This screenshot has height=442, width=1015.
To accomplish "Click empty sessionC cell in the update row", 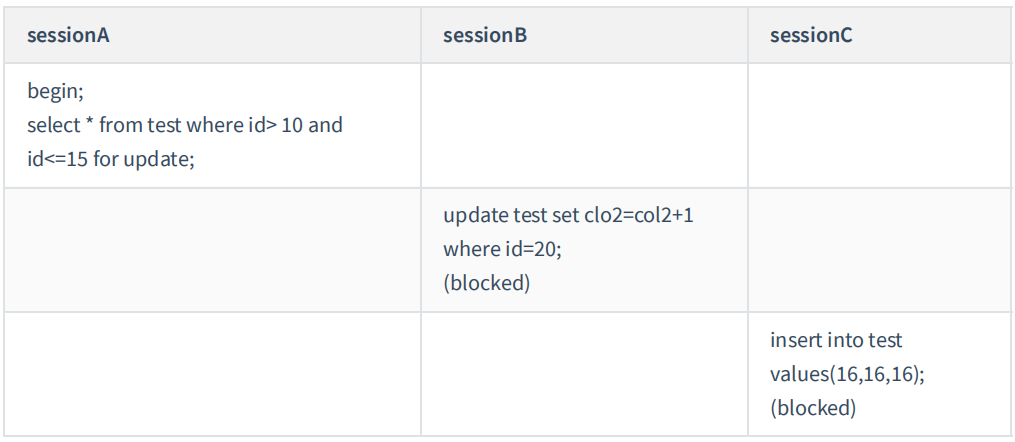I will click(880, 250).
